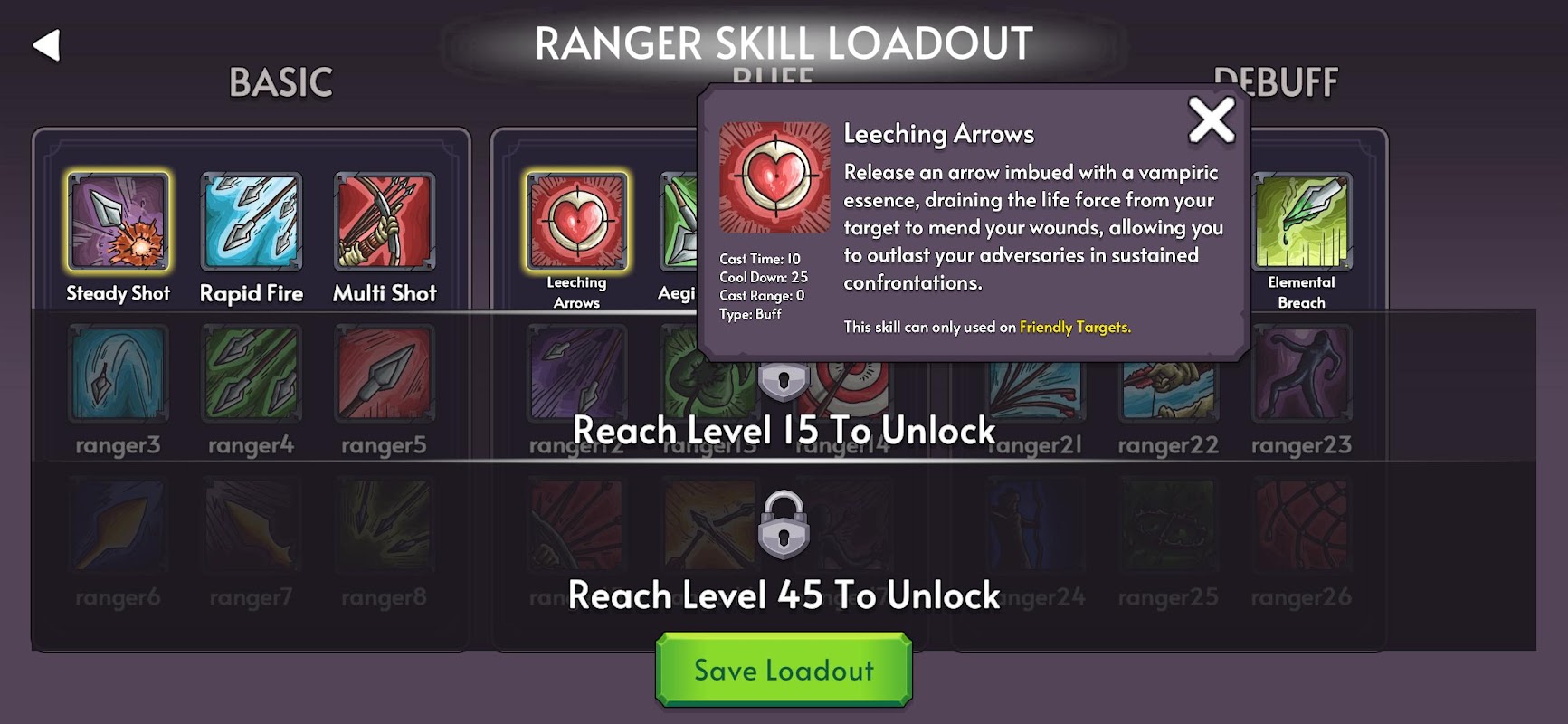Select the Rapid Fire skill icon
The image size is (1568, 724).
click(x=251, y=222)
